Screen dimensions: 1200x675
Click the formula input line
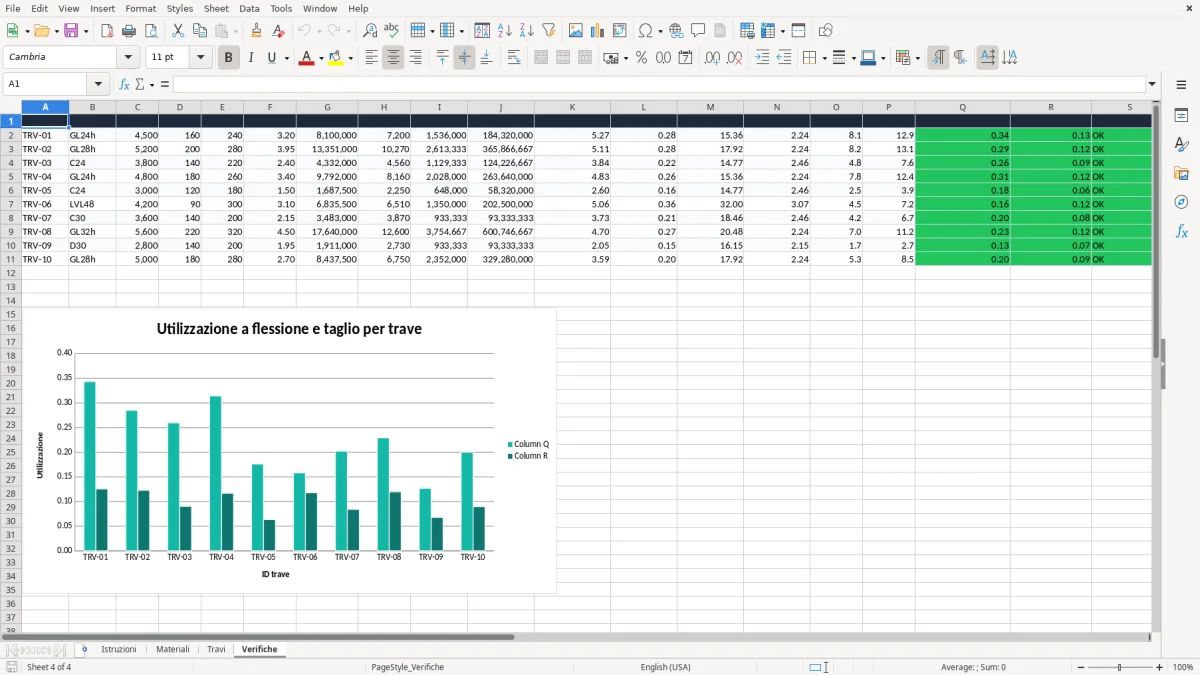click(659, 84)
